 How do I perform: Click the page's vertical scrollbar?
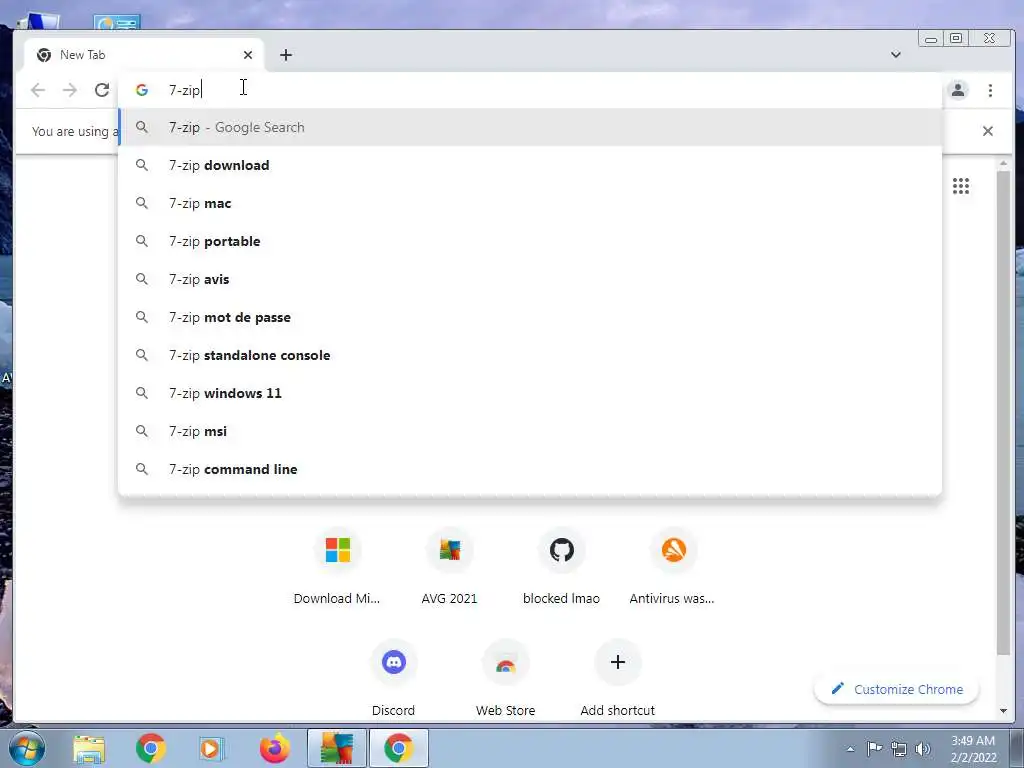[1003, 411]
